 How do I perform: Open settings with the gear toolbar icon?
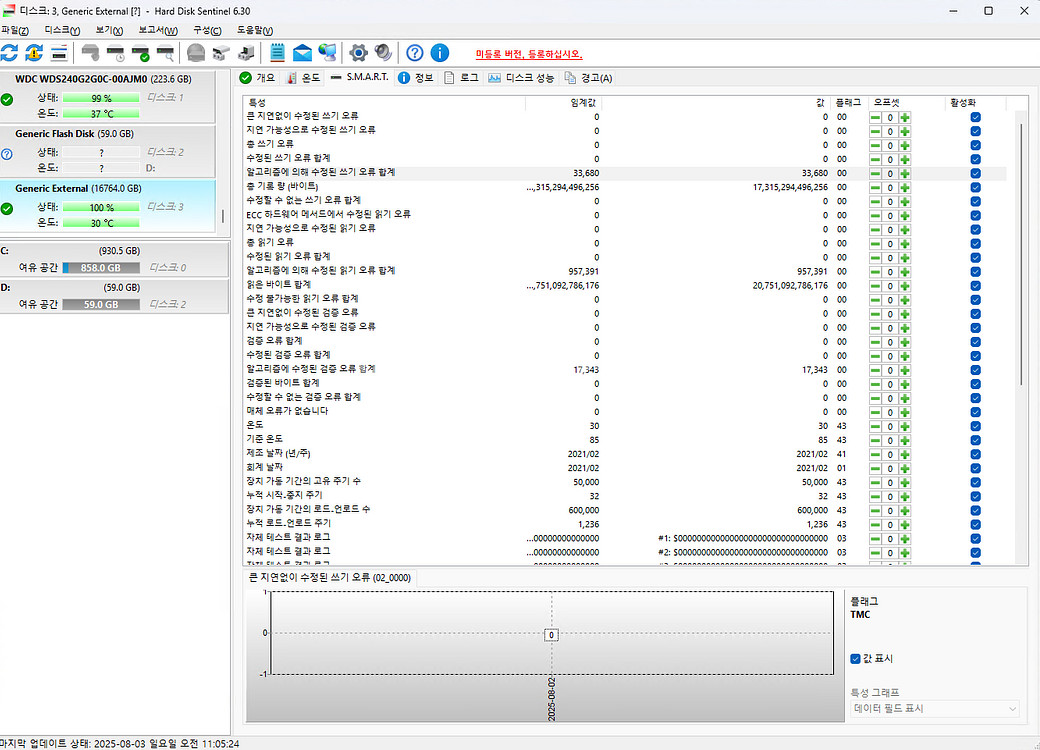coord(358,53)
